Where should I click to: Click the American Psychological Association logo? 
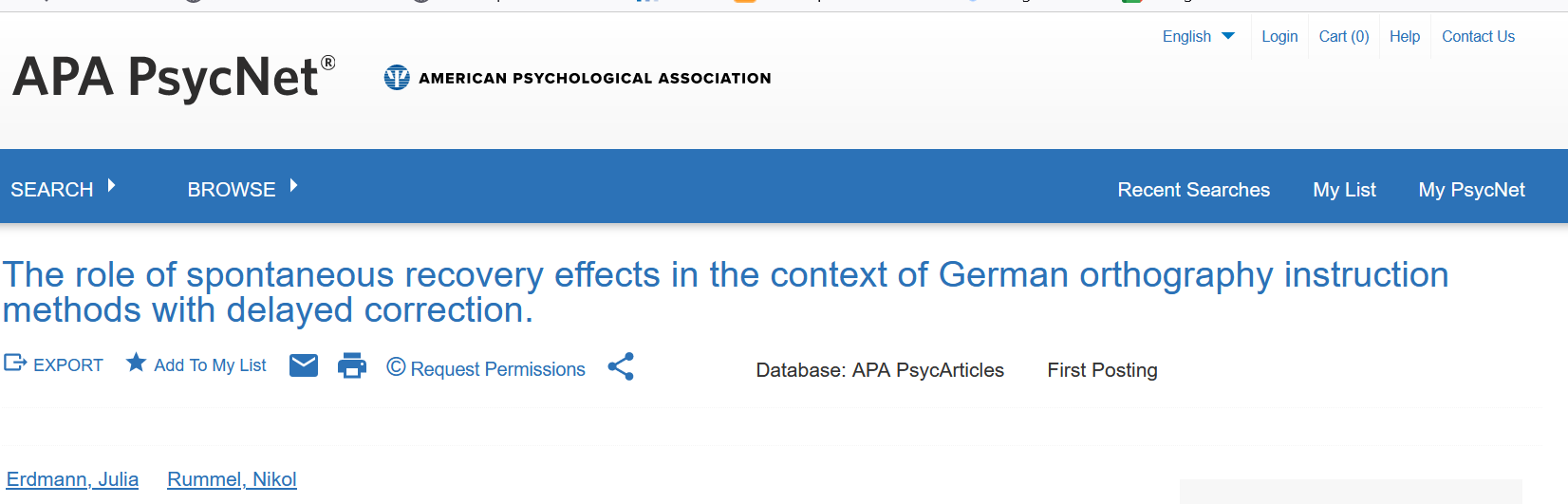[577, 78]
